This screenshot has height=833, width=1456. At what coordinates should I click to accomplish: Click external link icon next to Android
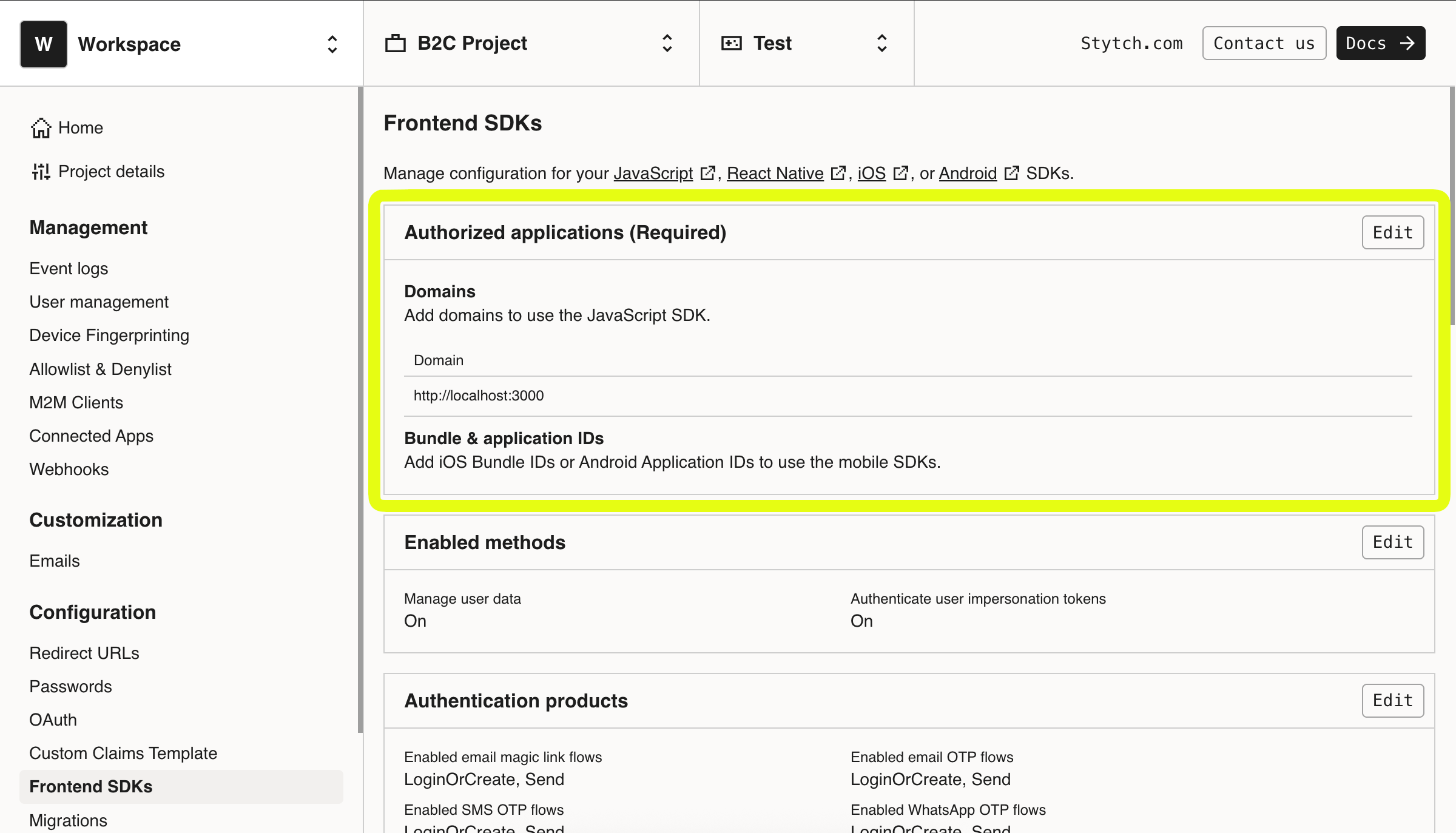(x=1011, y=174)
